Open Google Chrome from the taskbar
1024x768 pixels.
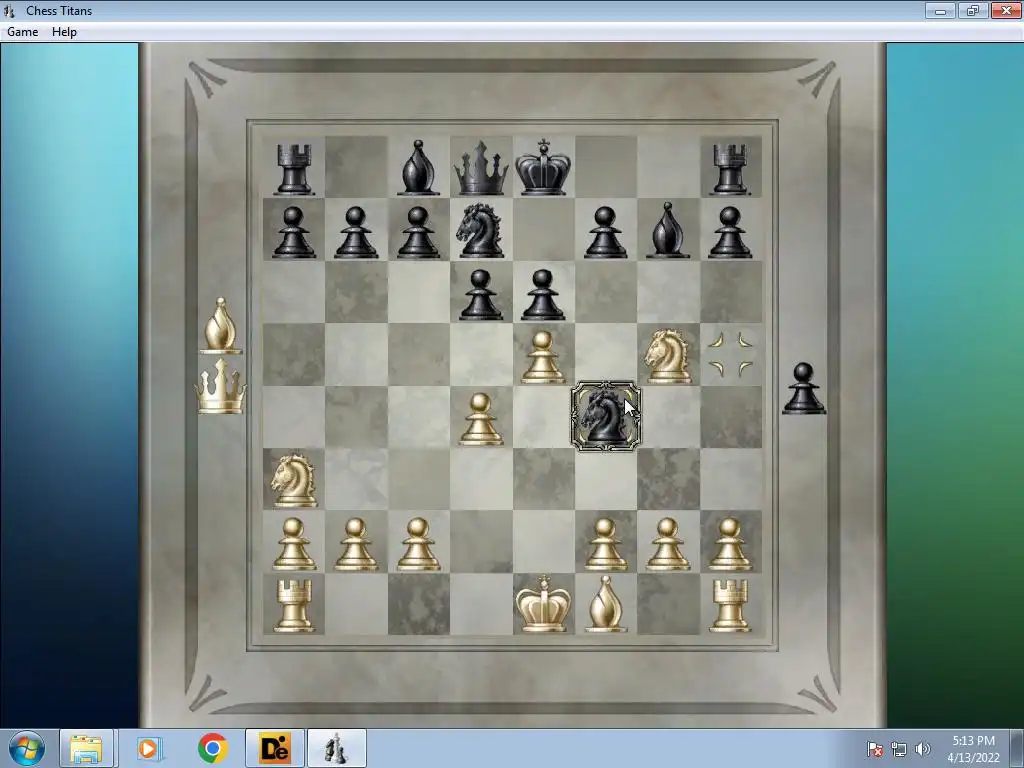coord(212,748)
